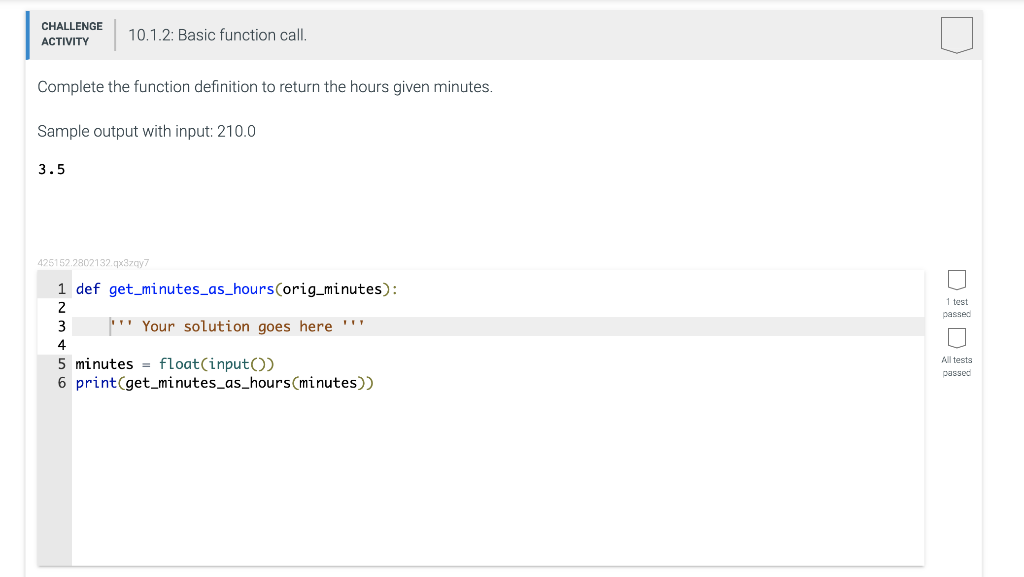Viewport: 1024px width, 577px height.
Task: Click the '1 test passed' label text
Action: coord(956,307)
